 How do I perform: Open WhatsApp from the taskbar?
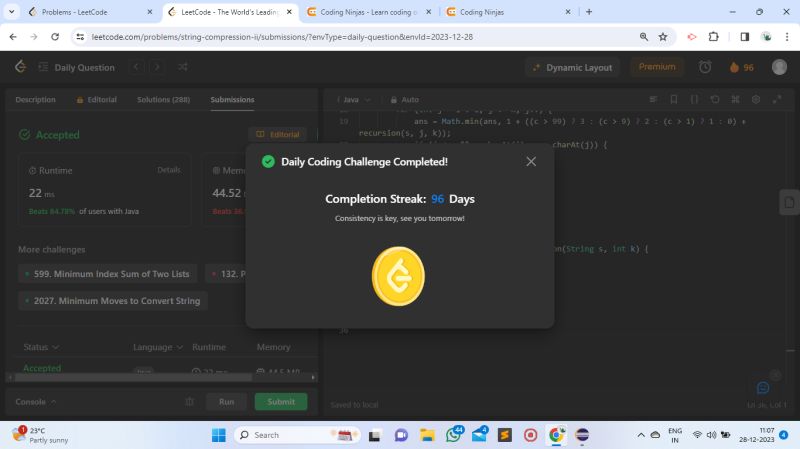pyautogui.click(x=453, y=435)
